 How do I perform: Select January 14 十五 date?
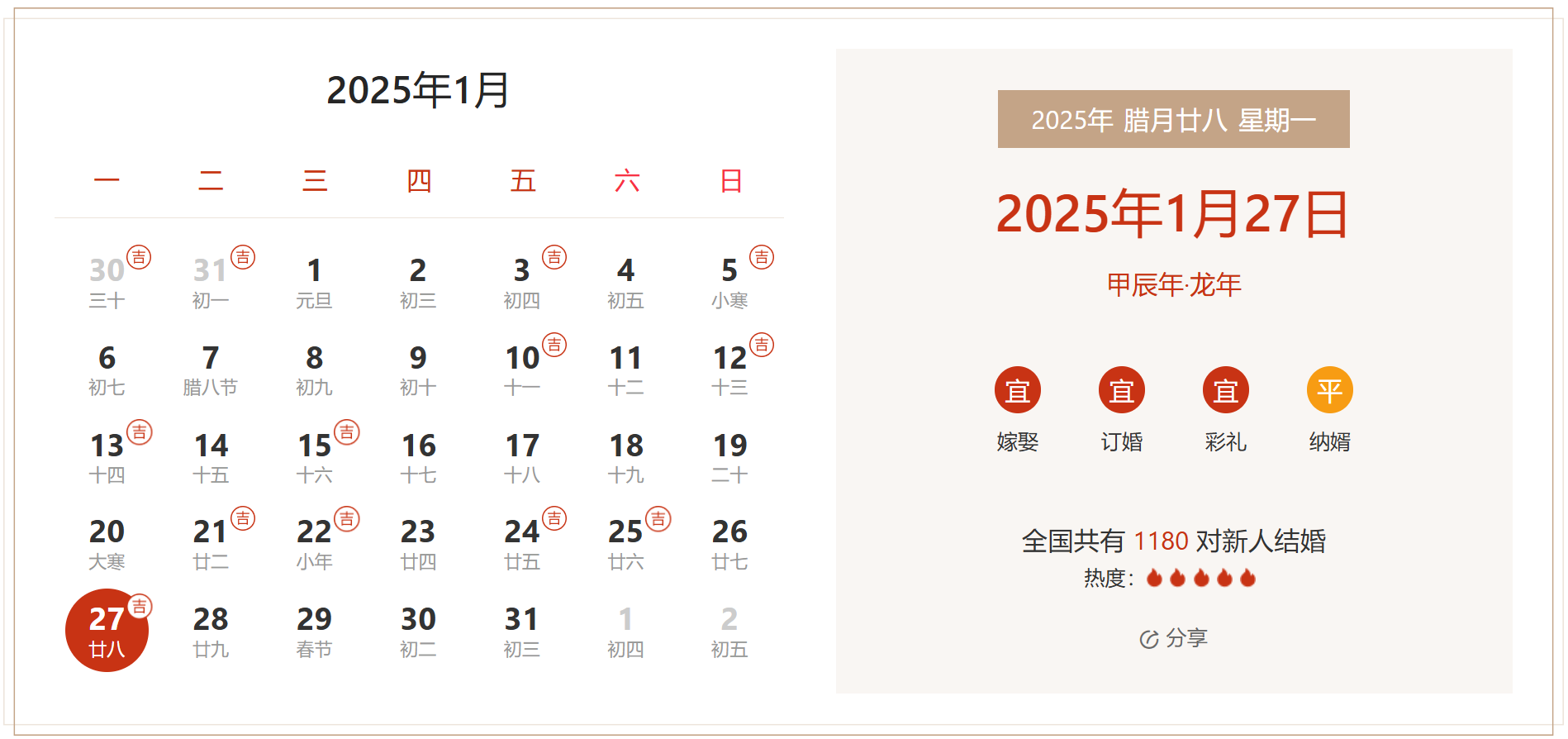(x=211, y=458)
